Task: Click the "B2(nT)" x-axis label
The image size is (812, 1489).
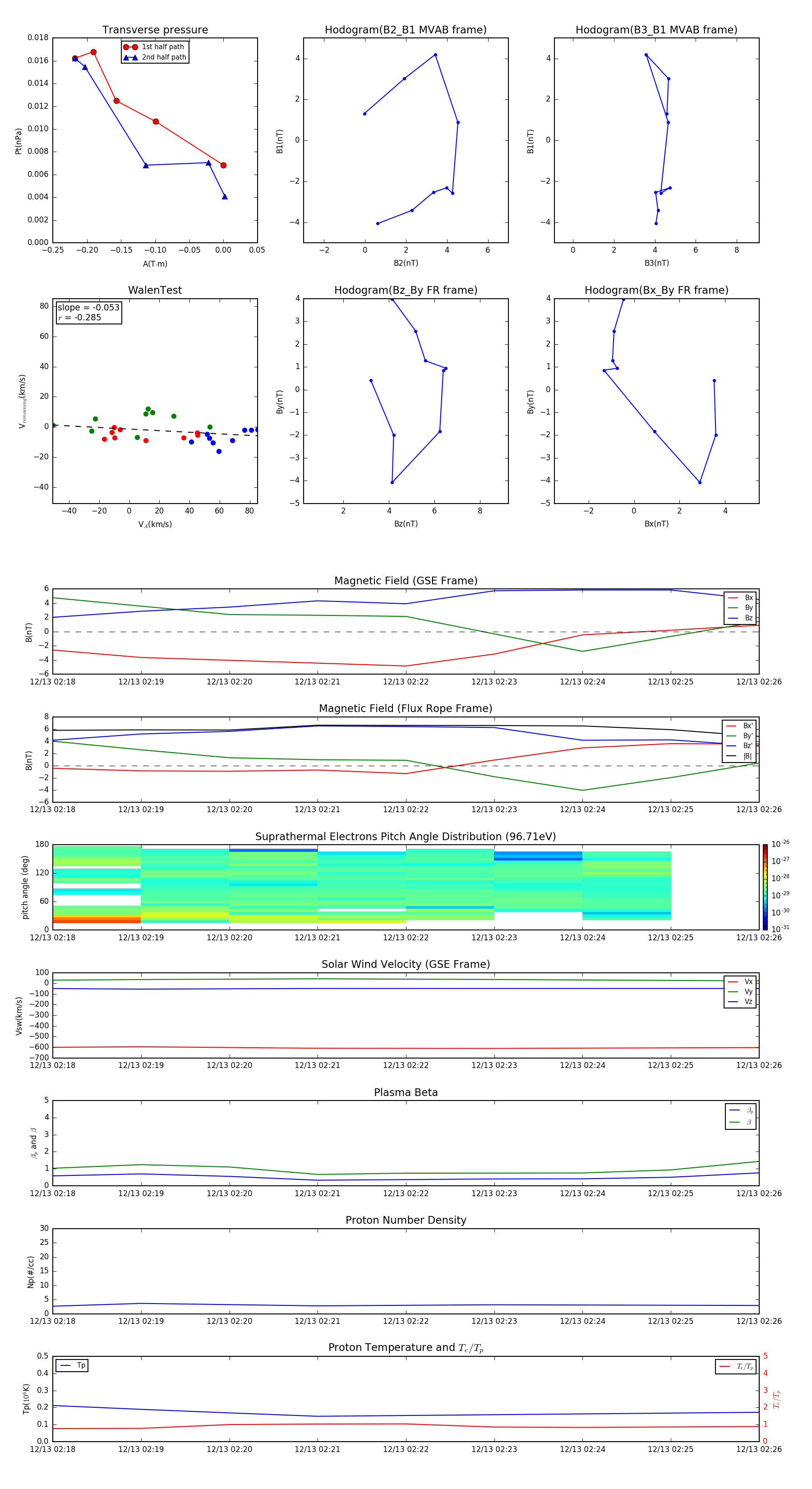Action: tap(406, 263)
